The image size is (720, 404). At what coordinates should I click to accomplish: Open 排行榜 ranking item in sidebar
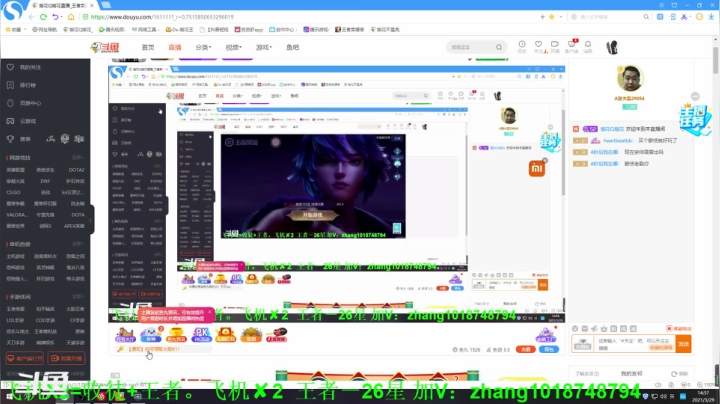point(22,85)
